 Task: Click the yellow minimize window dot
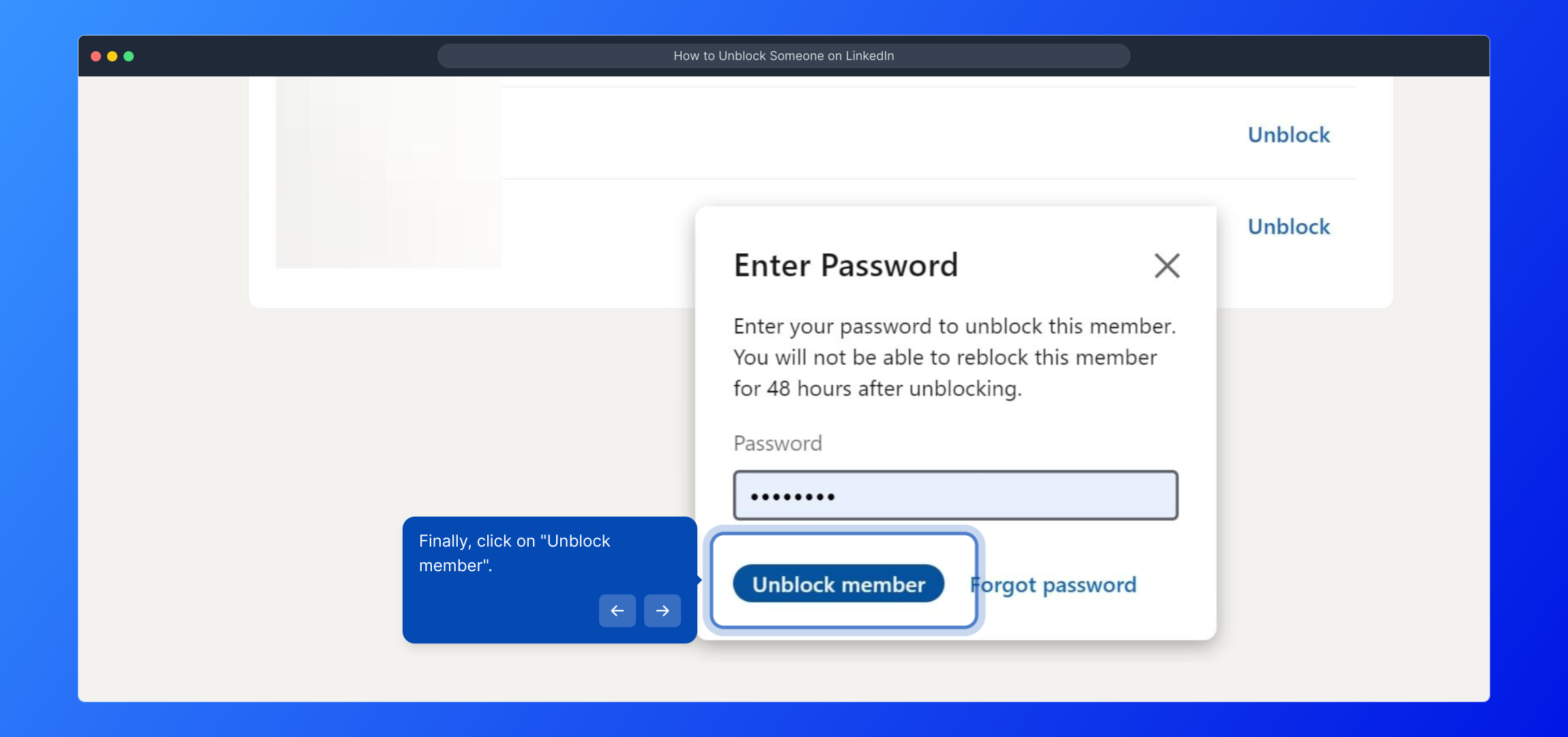click(x=112, y=56)
